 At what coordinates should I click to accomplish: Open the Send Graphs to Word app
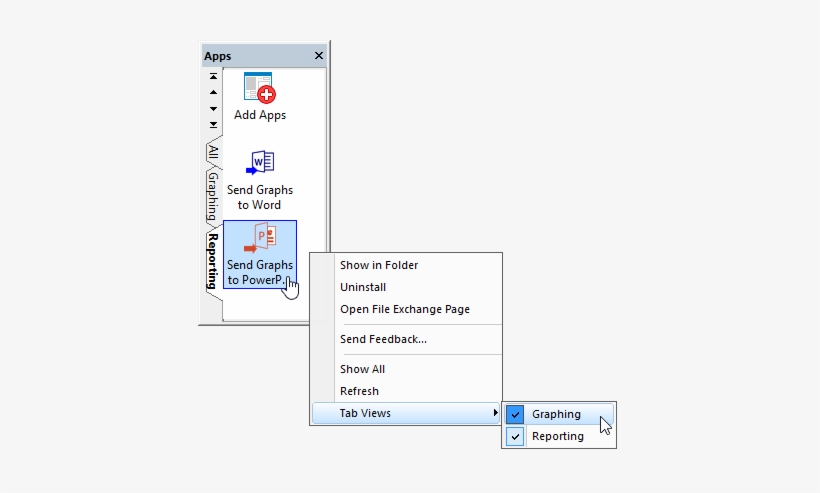(259, 165)
